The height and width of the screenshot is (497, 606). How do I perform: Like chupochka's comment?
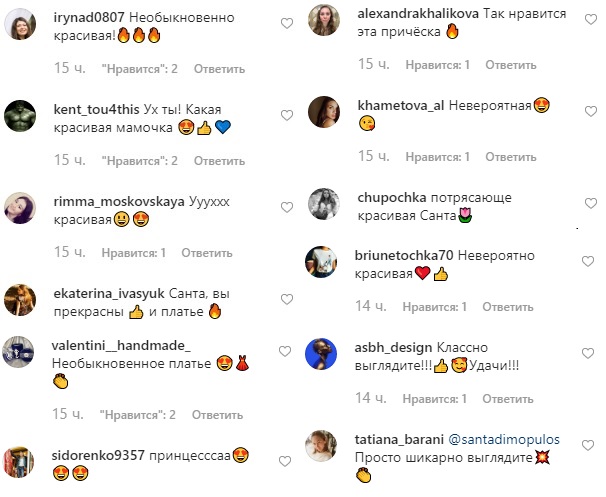591,203
